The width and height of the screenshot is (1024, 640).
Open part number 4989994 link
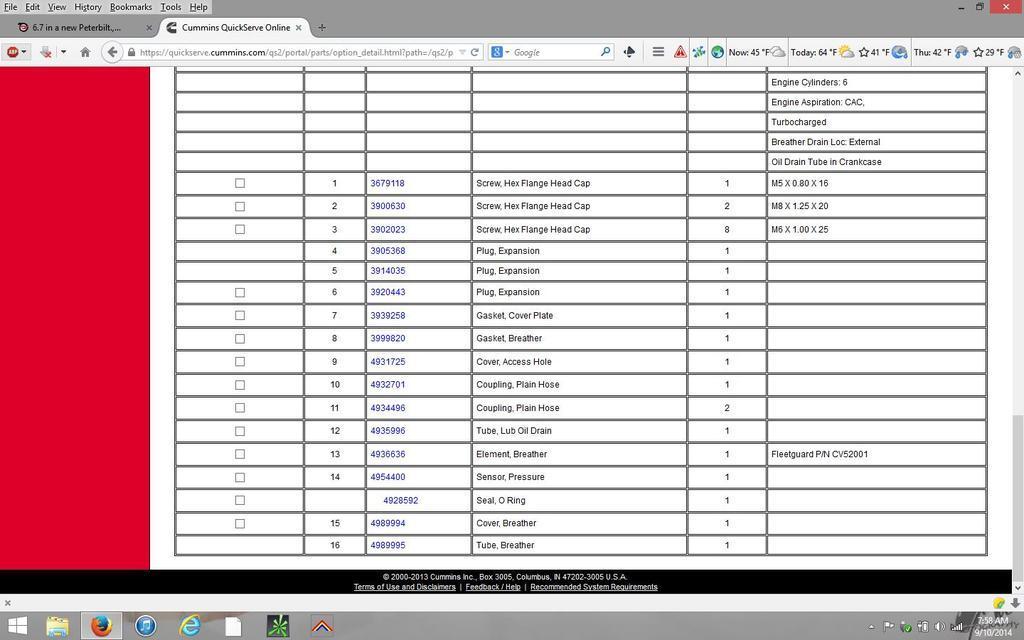pyautogui.click(x=388, y=523)
